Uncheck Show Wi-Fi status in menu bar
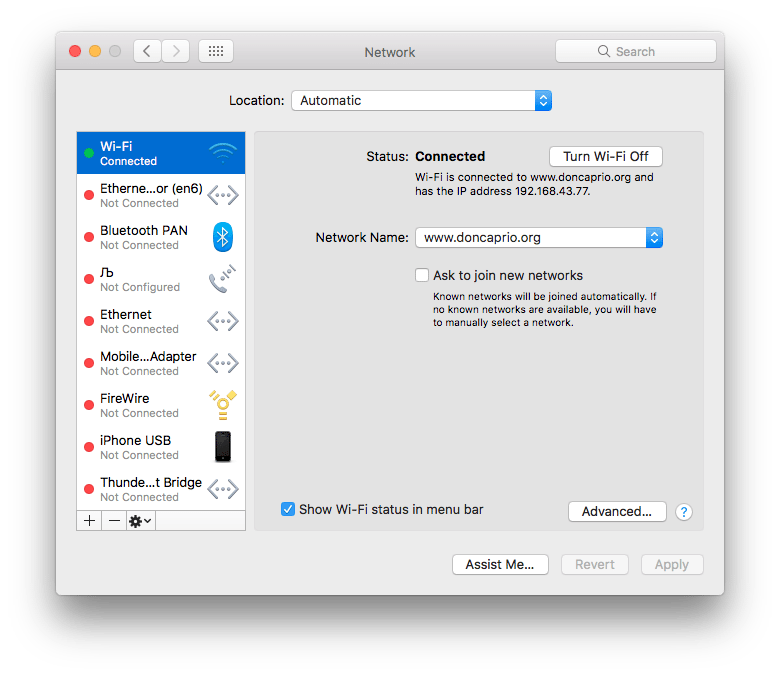This screenshot has height=675, width=780. (x=288, y=509)
